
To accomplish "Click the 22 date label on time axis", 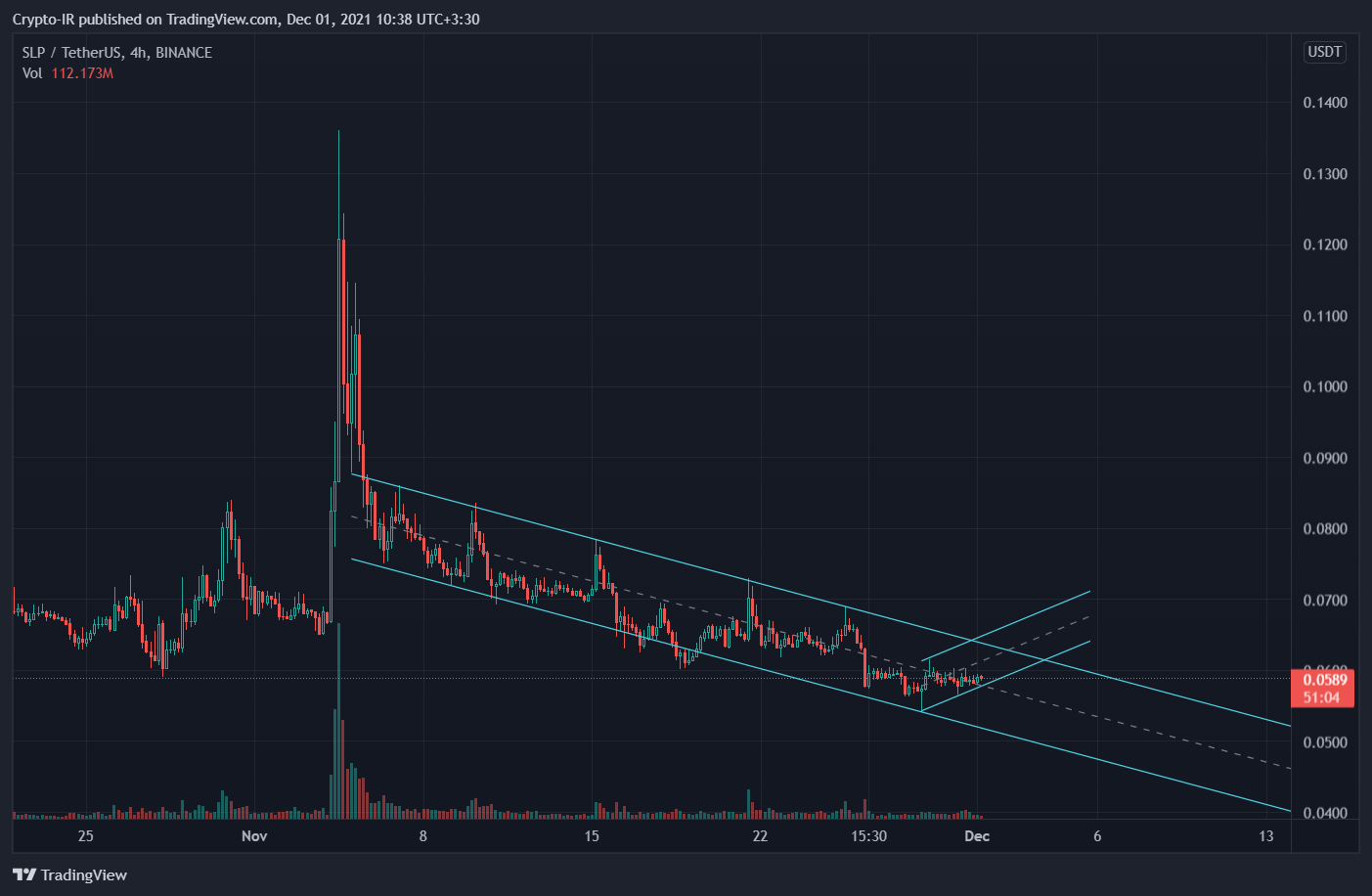I will pyautogui.click(x=760, y=835).
